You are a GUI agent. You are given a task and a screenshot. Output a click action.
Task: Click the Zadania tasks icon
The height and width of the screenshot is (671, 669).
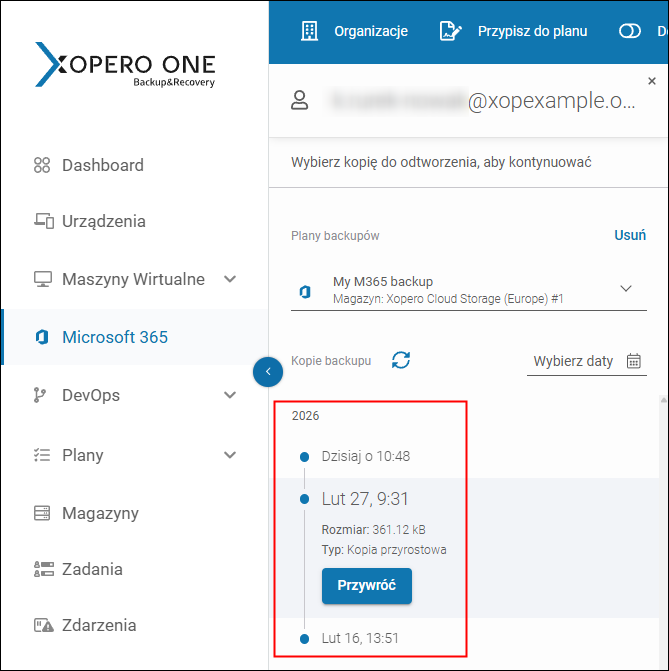tap(44, 569)
